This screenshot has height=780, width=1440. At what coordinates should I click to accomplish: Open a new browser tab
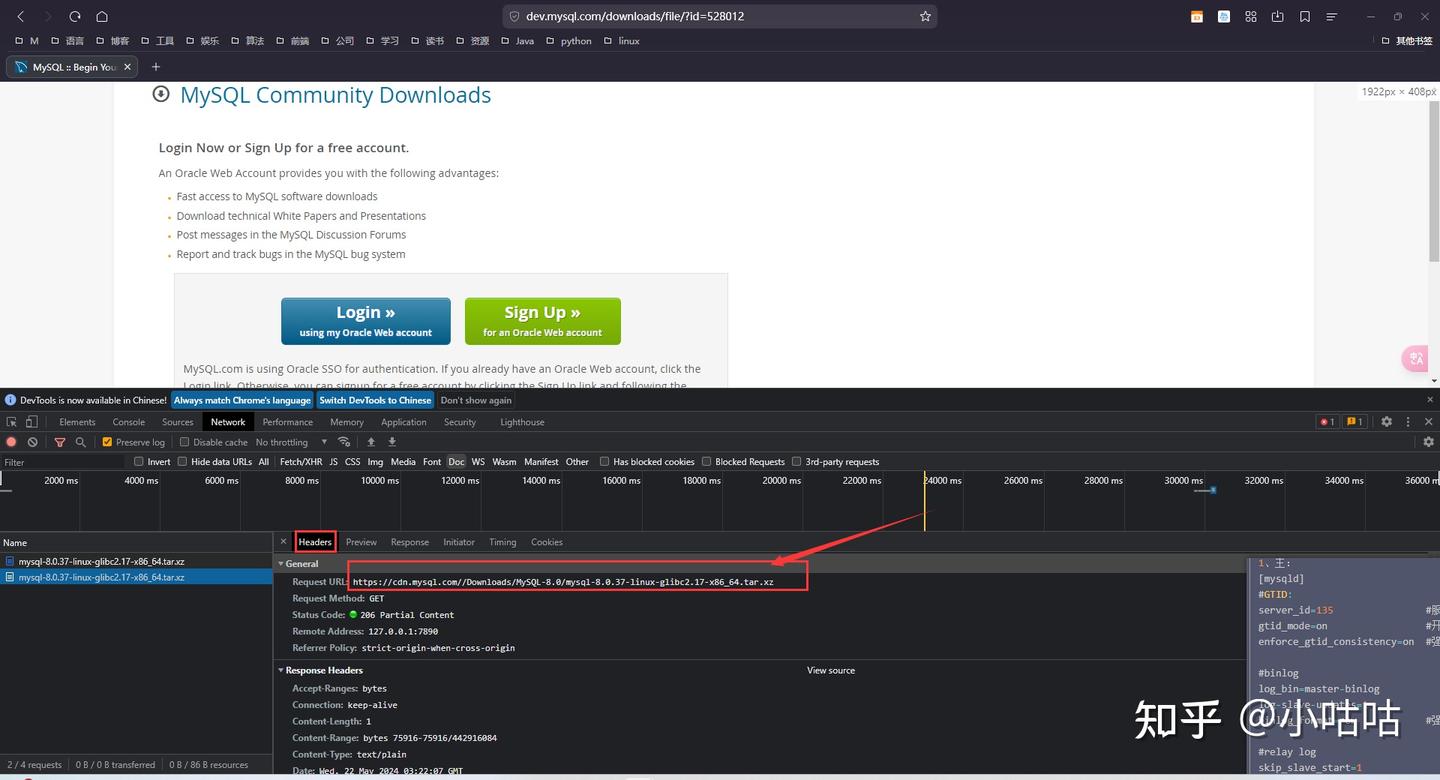point(155,67)
